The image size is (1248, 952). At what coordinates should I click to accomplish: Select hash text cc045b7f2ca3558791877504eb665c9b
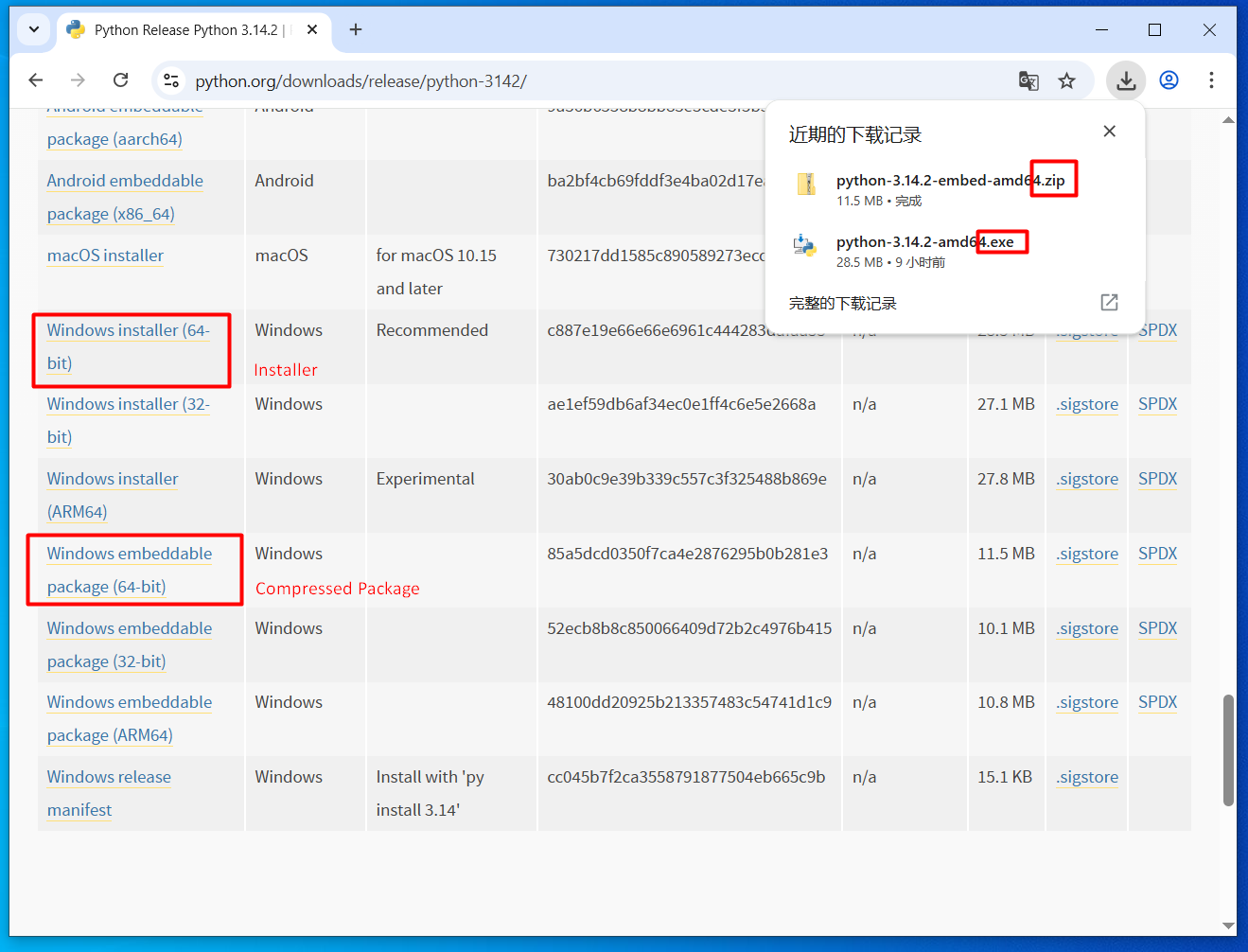(x=686, y=777)
